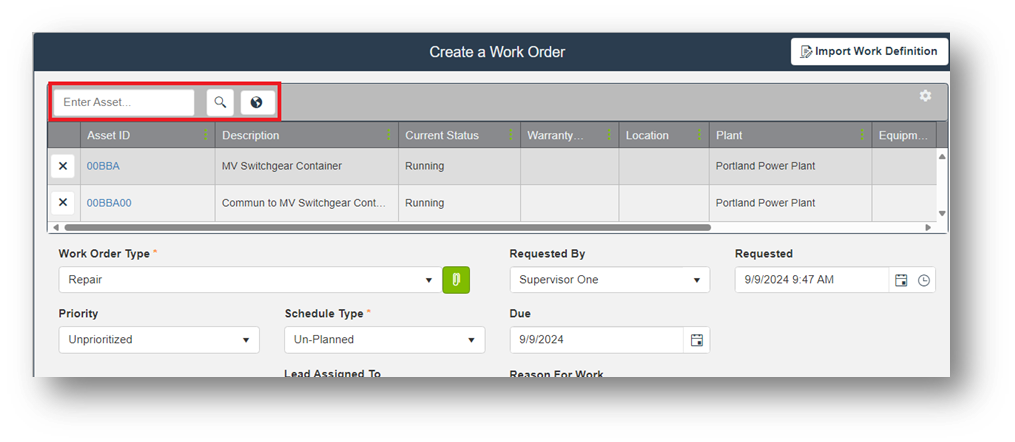This screenshot has height=442, width=1015.
Task: Open the calendar picker for Requested date
Action: coord(901,280)
